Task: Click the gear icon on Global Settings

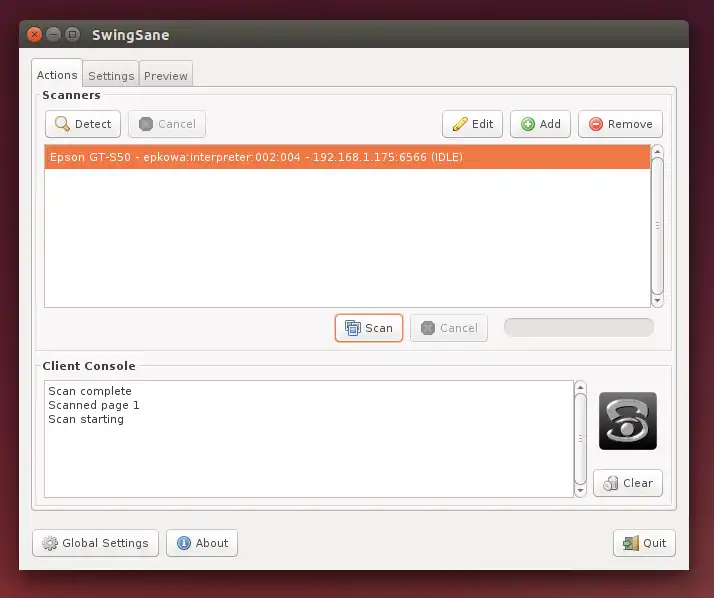Action: pyautogui.click(x=50, y=543)
